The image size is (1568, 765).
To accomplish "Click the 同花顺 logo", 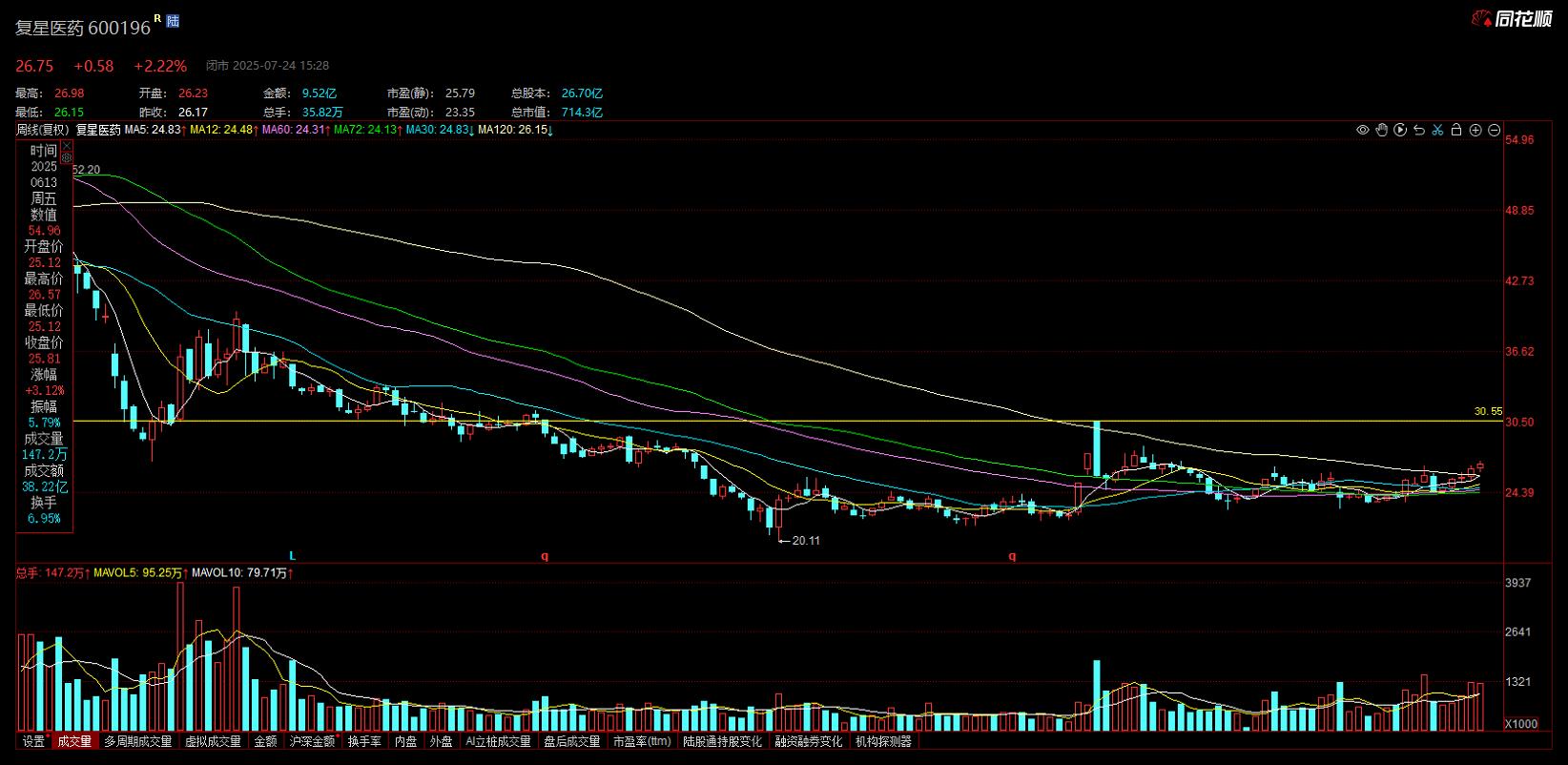I will click(1513, 18).
